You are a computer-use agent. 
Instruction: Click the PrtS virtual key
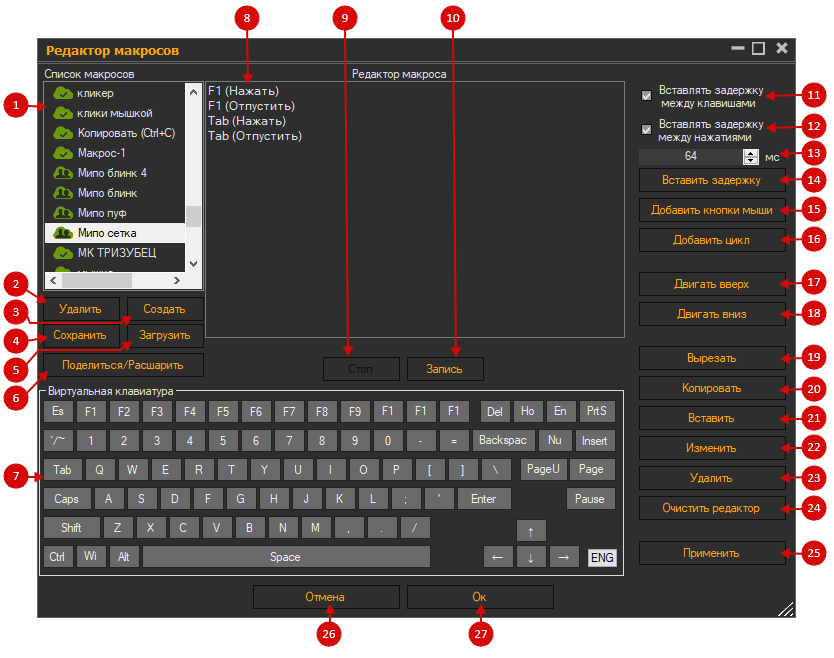point(597,411)
